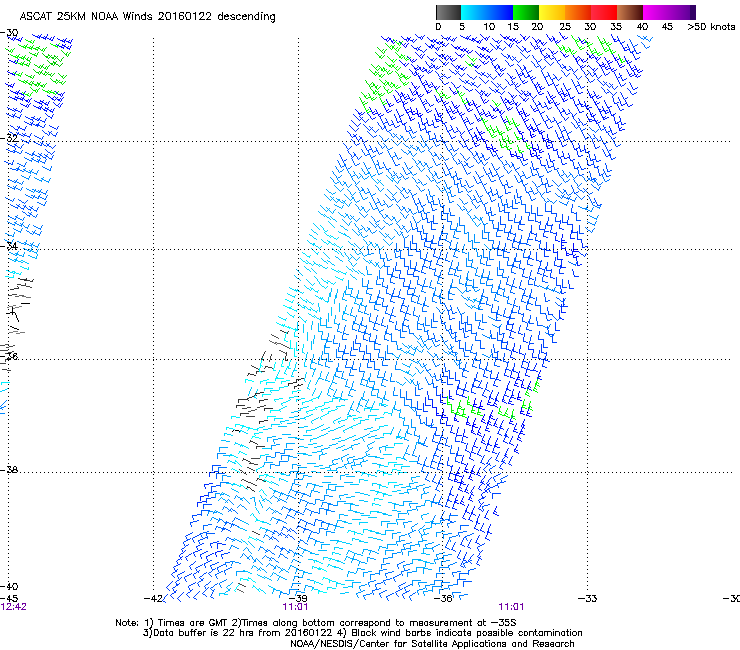Click the chart title 'ASCAT 25KM NOAA Winds 20160122 descending'
The width and height of the screenshot is (740, 650).
coord(147,17)
